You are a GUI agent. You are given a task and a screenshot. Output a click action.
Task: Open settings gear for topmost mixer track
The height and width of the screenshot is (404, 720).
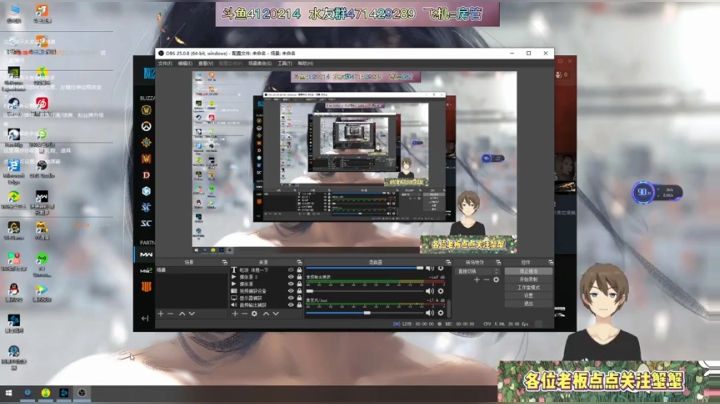click(441, 268)
